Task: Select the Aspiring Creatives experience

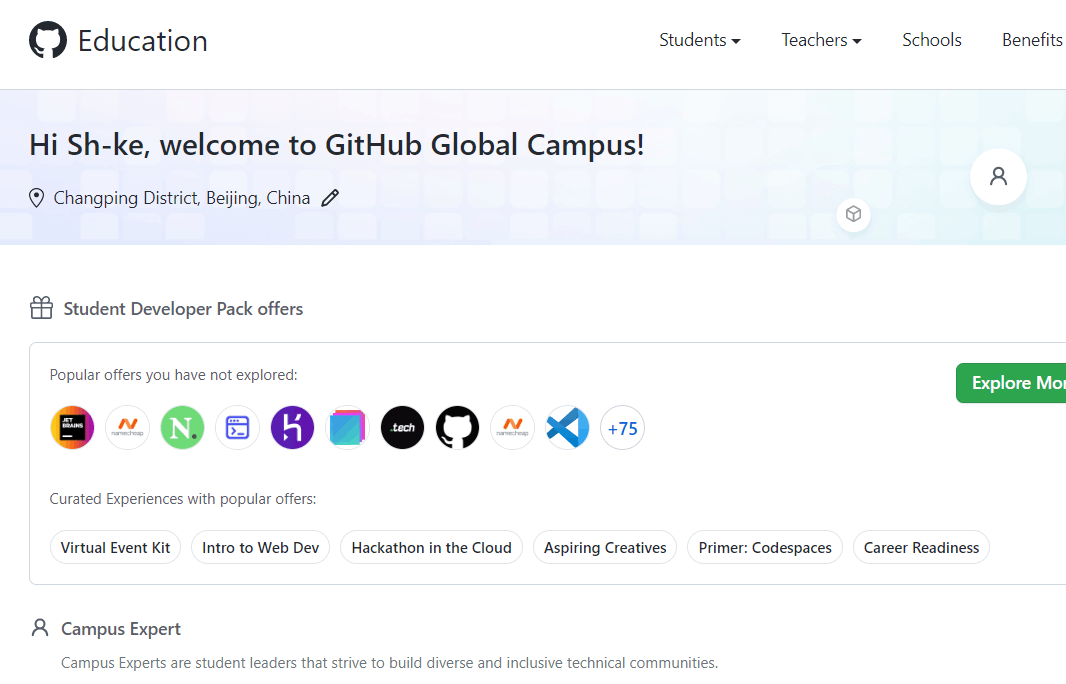Action: coord(605,547)
